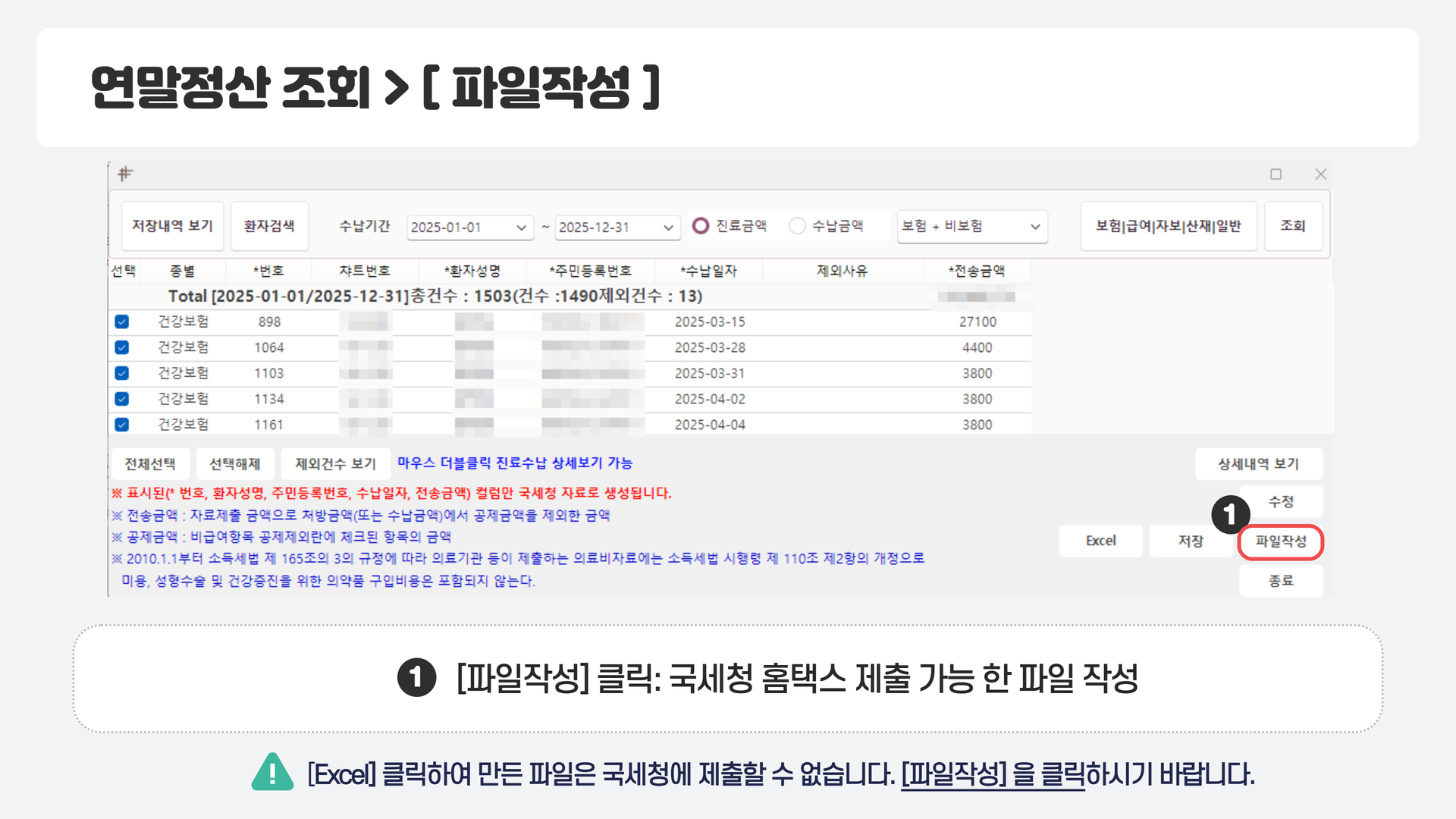The image size is (1456, 819).
Task: Expand the 보험 + 비보험 dropdown
Action: [1034, 227]
